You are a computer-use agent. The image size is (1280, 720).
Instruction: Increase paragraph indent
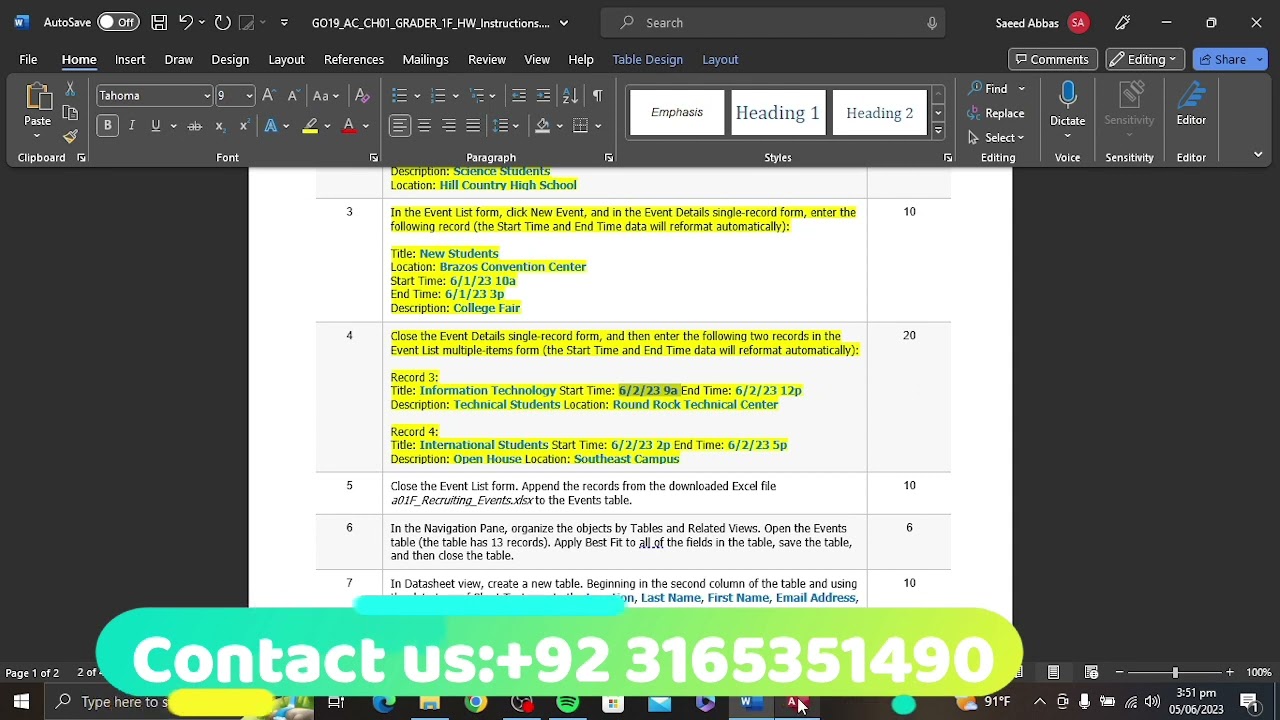pos(543,96)
